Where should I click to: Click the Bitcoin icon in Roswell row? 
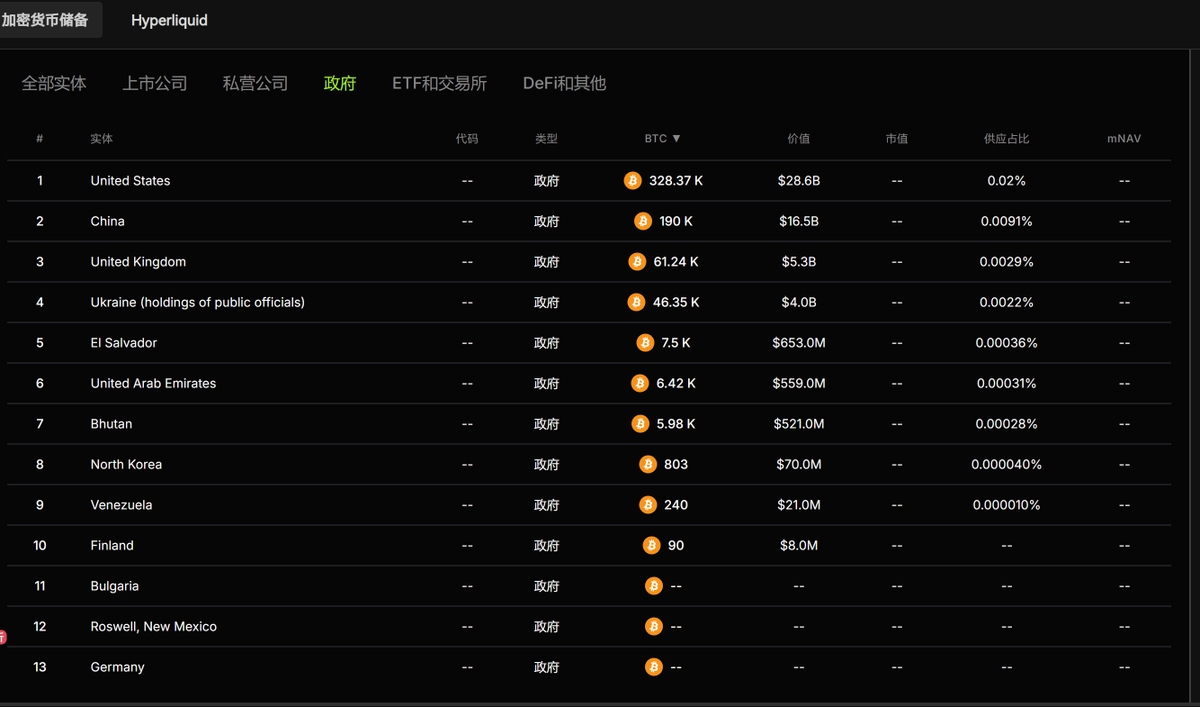[x=654, y=626]
